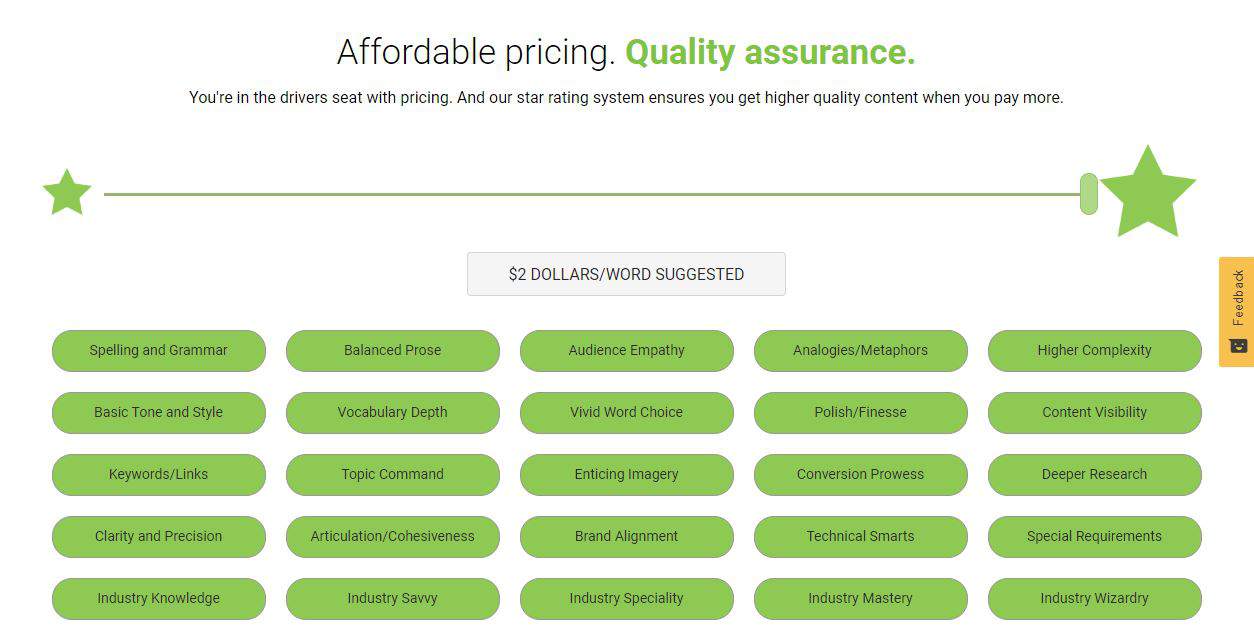This screenshot has width=1254, height=638.
Task: Choose the Conversion Prowess pill
Action: coord(861,475)
